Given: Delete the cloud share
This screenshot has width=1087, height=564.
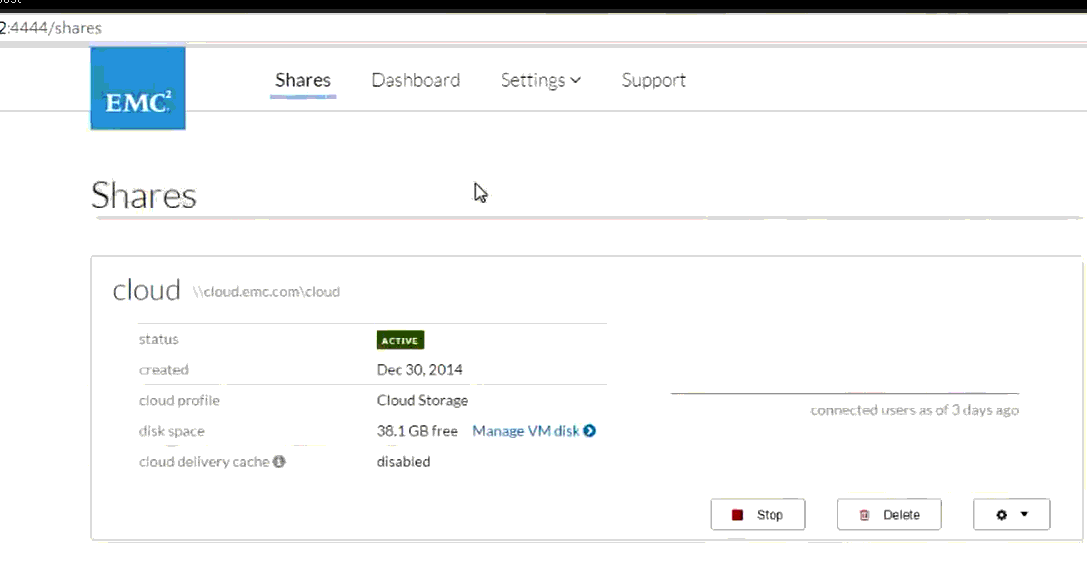Looking at the screenshot, I should pos(889,515).
